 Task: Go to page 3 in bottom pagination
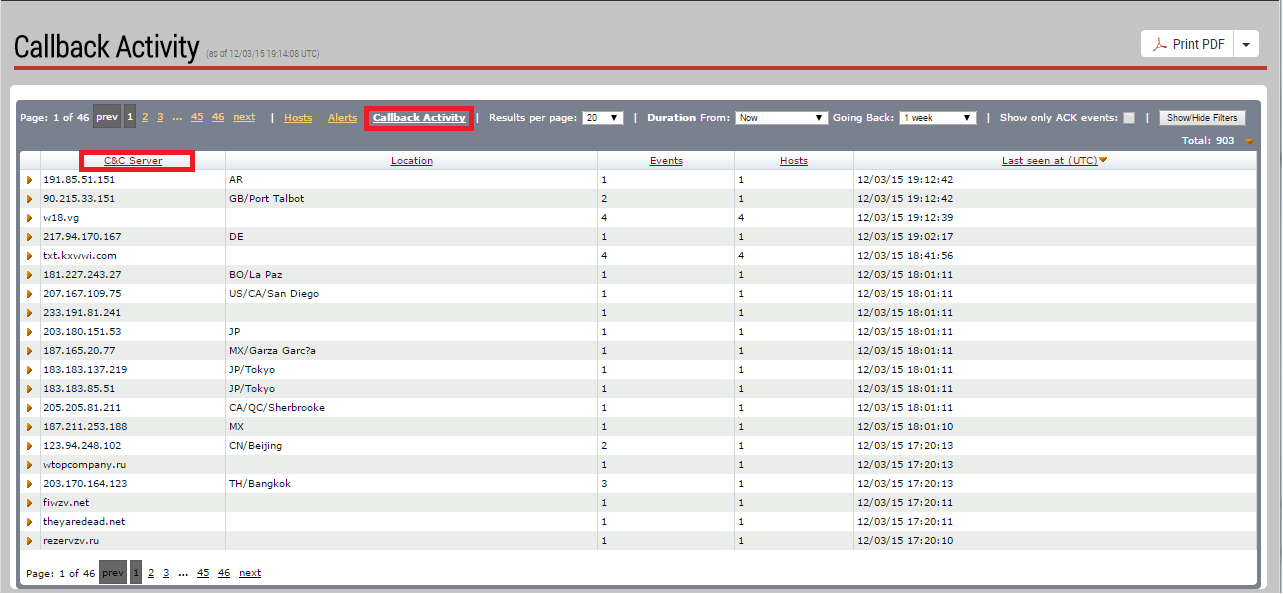pyautogui.click(x=166, y=573)
